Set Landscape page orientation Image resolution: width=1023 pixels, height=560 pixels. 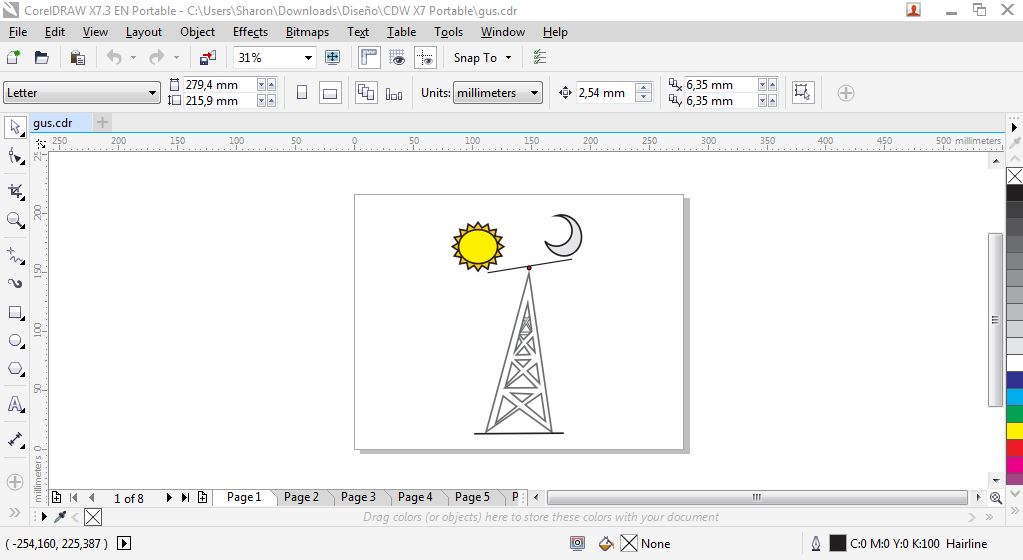coord(330,93)
